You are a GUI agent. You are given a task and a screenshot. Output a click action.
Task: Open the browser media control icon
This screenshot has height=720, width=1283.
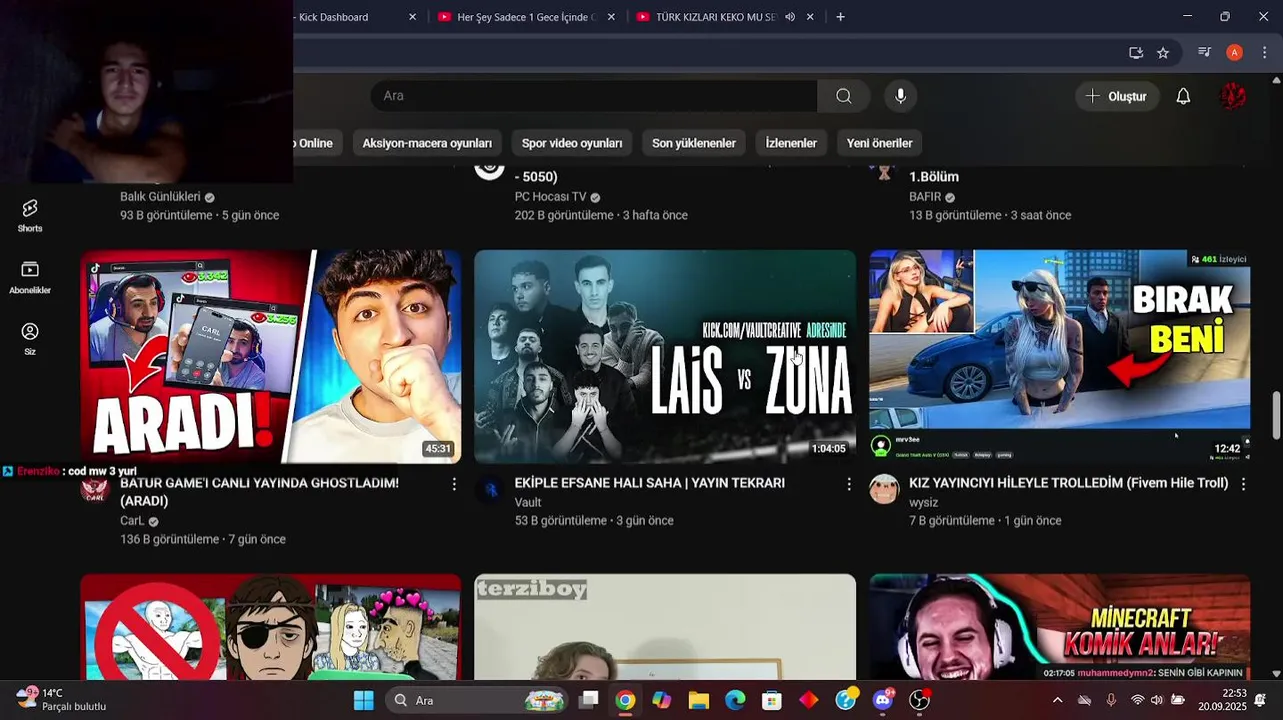(x=1205, y=53)
